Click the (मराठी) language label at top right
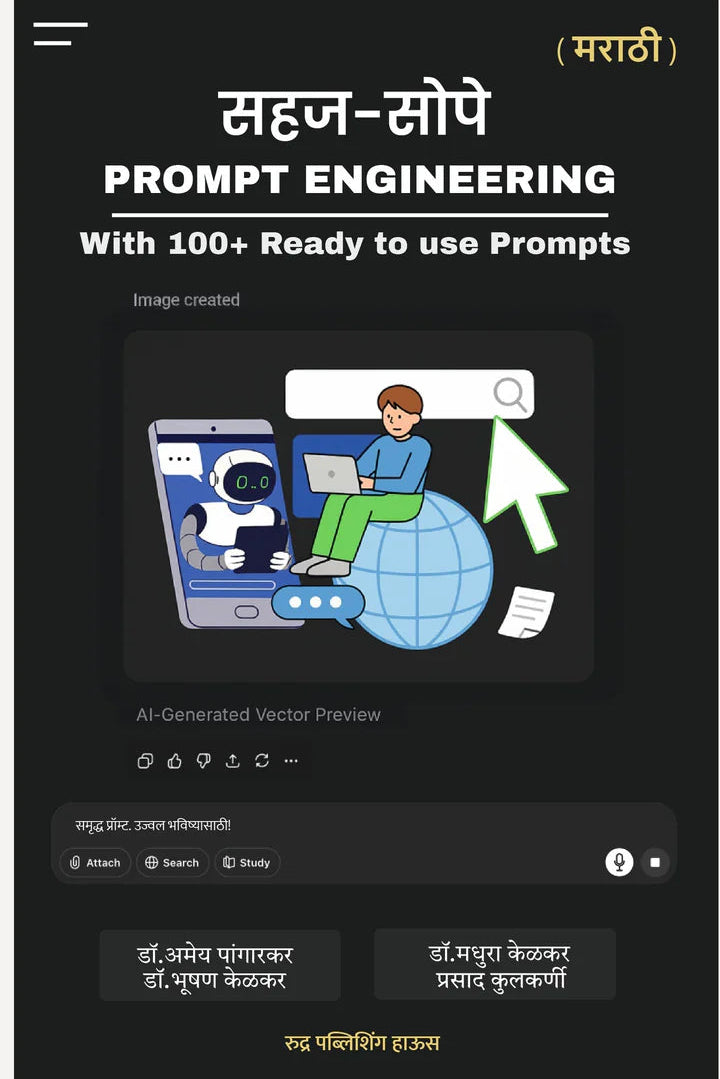 click(x=616, y=48)
